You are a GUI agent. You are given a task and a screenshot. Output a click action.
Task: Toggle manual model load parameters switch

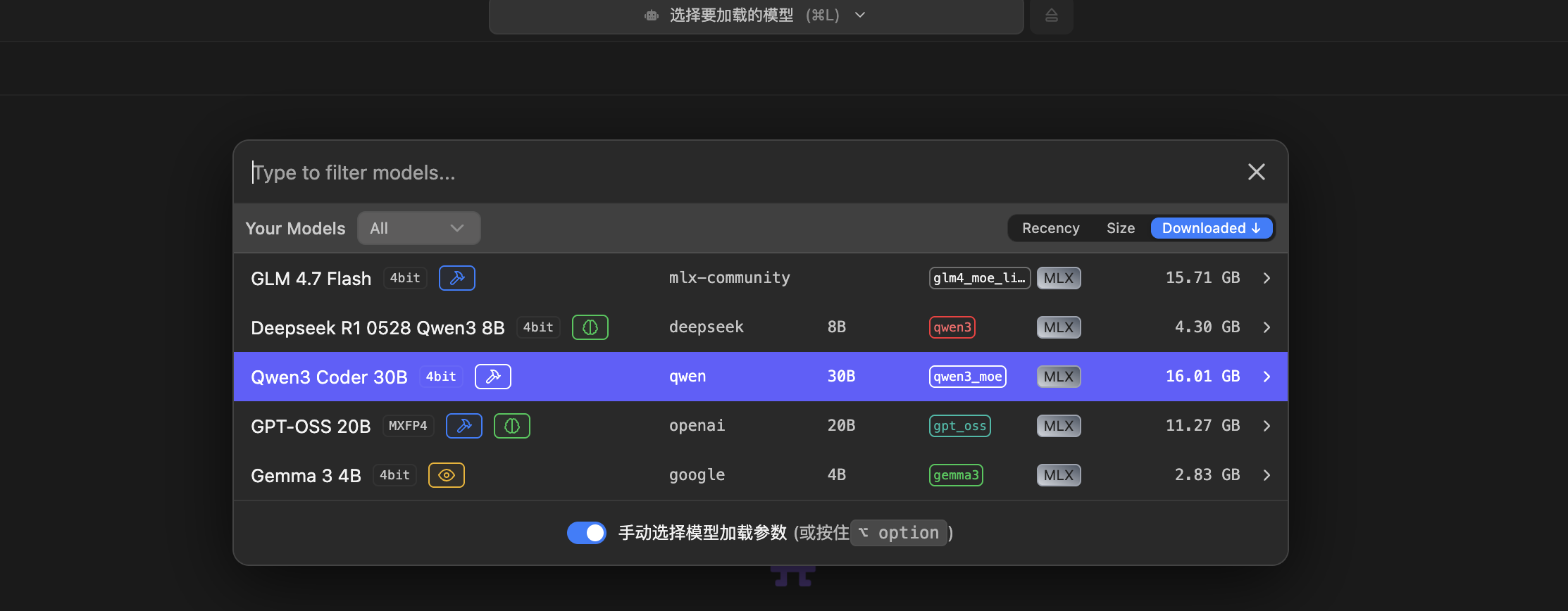(586, 533)
